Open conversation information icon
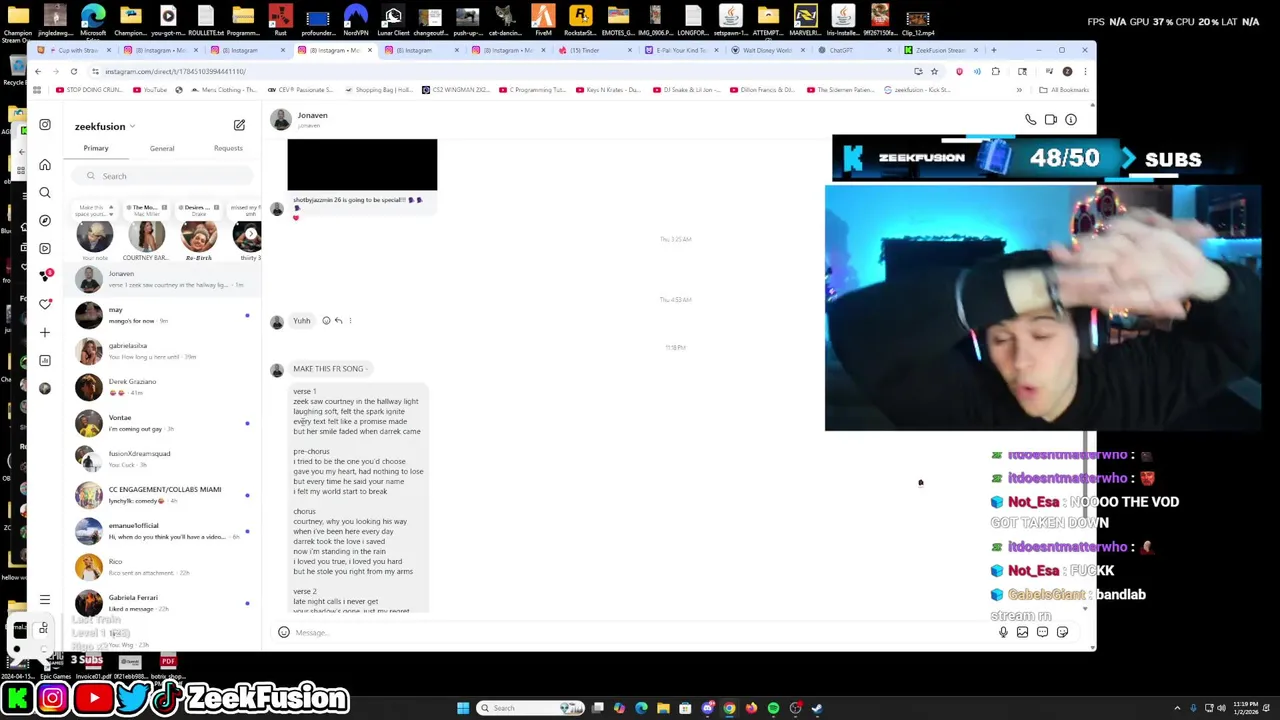The image size is (1280, 720). (x=1070, y=120)
